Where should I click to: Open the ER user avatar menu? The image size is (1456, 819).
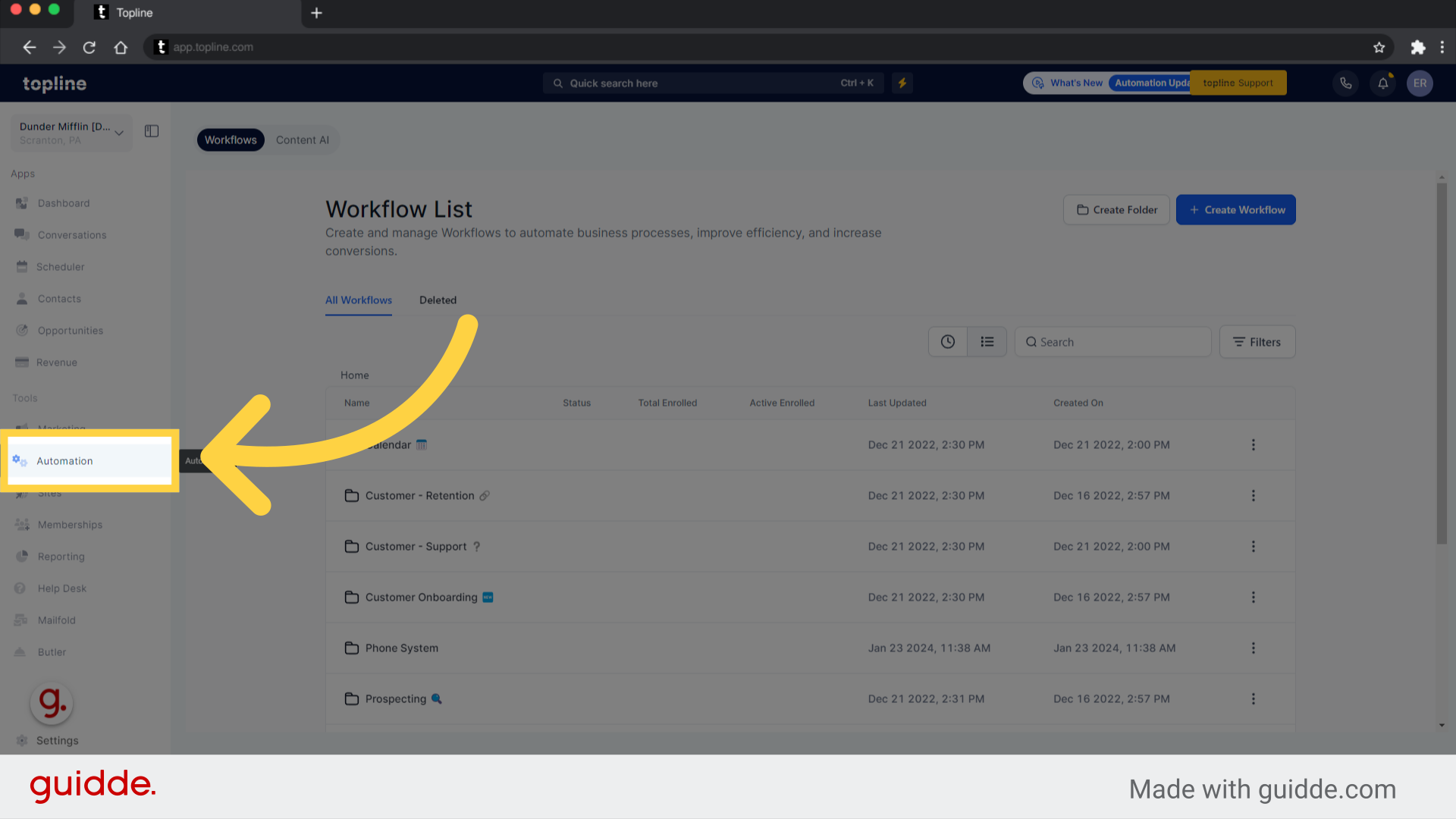pyautogui.click(x=1420, y=83)
